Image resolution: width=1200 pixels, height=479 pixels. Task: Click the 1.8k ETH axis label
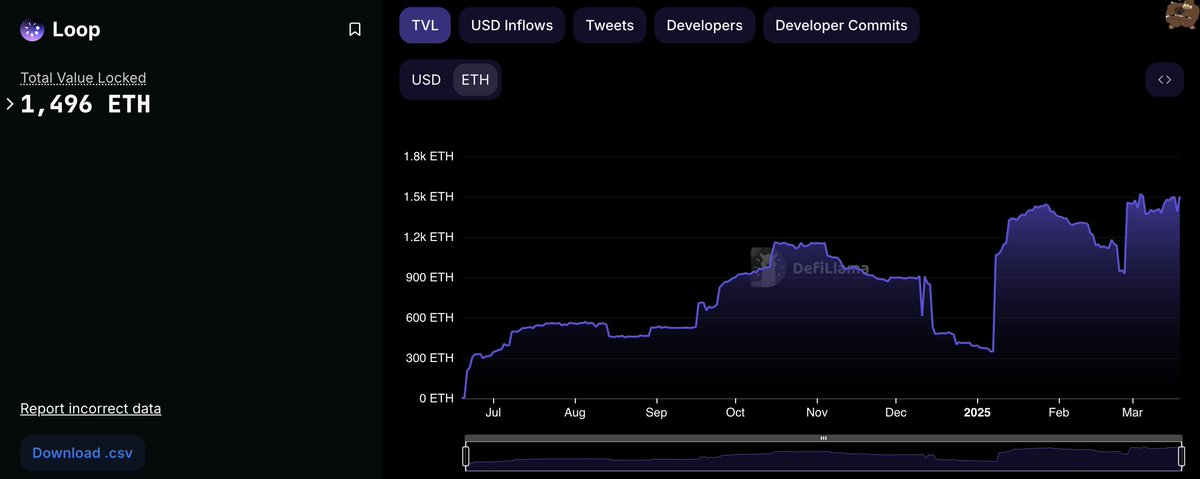429,157
